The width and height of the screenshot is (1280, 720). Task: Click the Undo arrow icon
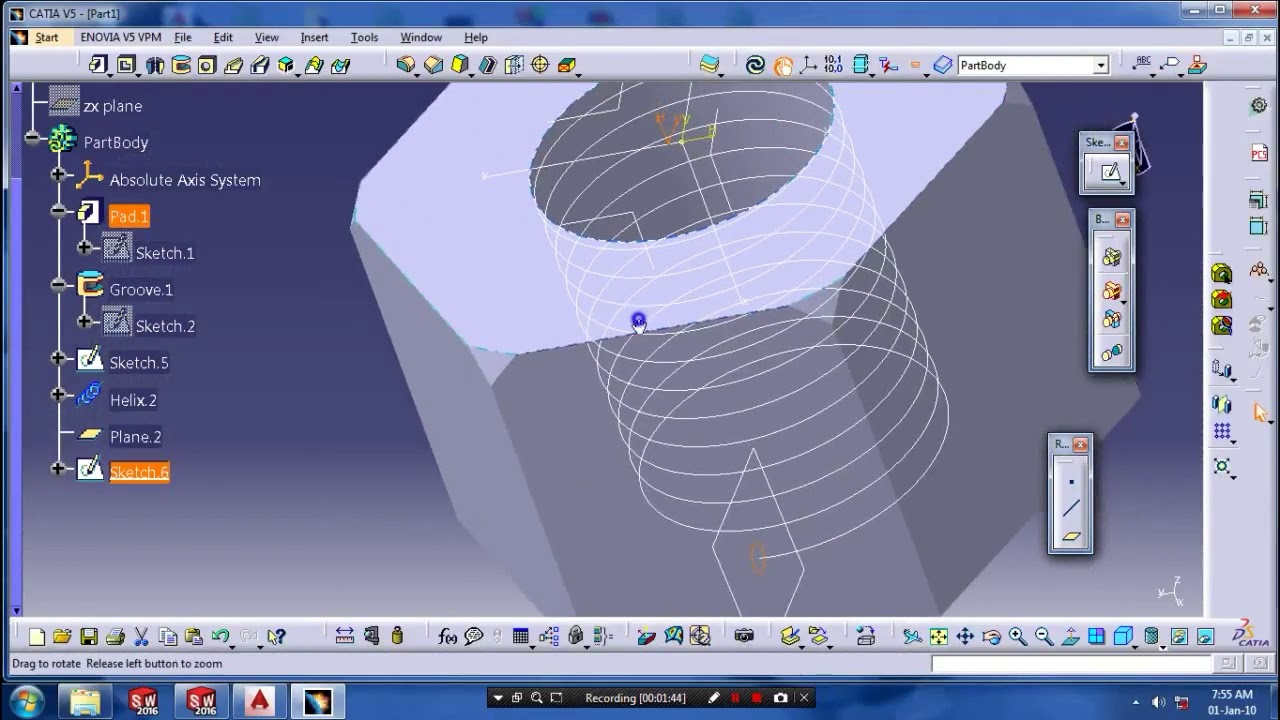pos(220,636)
